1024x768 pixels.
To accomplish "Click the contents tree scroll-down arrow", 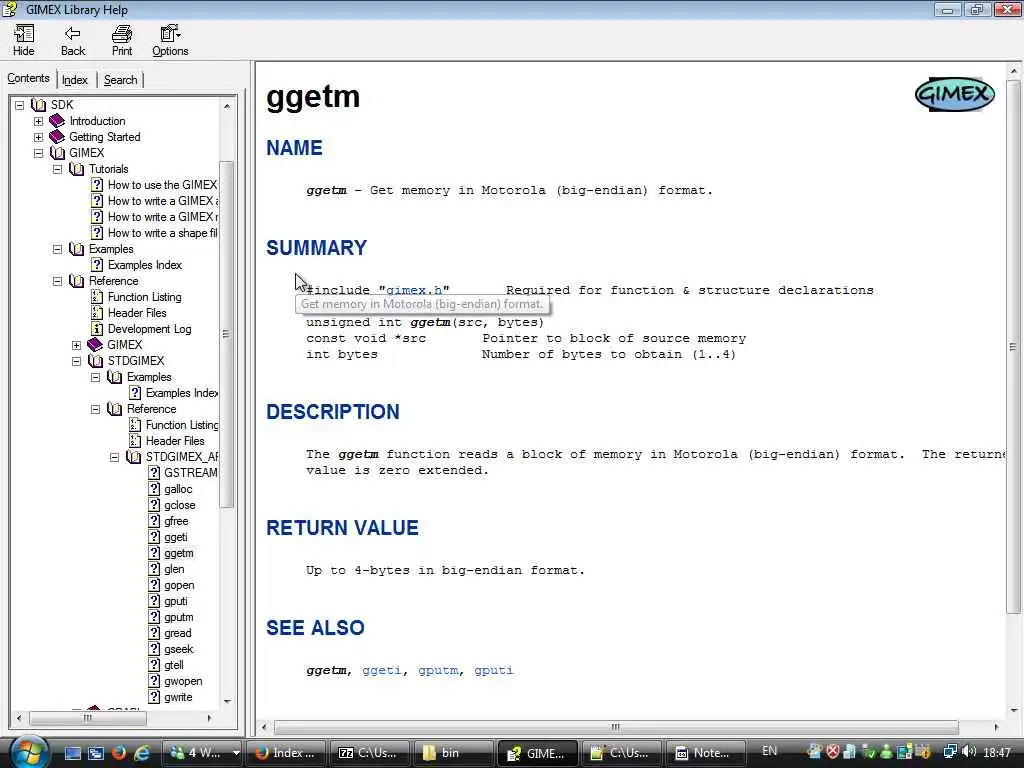I will [x=227, y=701].
